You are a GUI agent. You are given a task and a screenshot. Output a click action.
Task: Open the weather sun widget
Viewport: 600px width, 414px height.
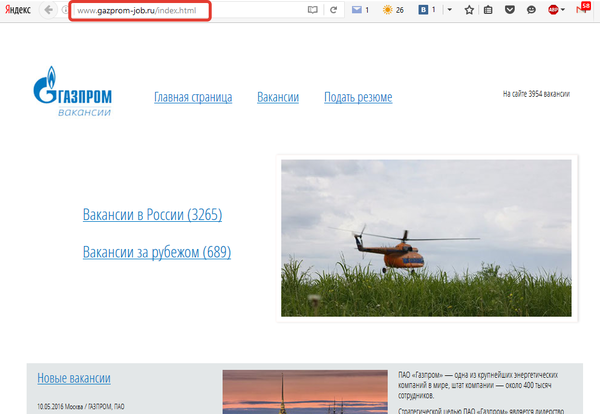(x=387, y=10)
